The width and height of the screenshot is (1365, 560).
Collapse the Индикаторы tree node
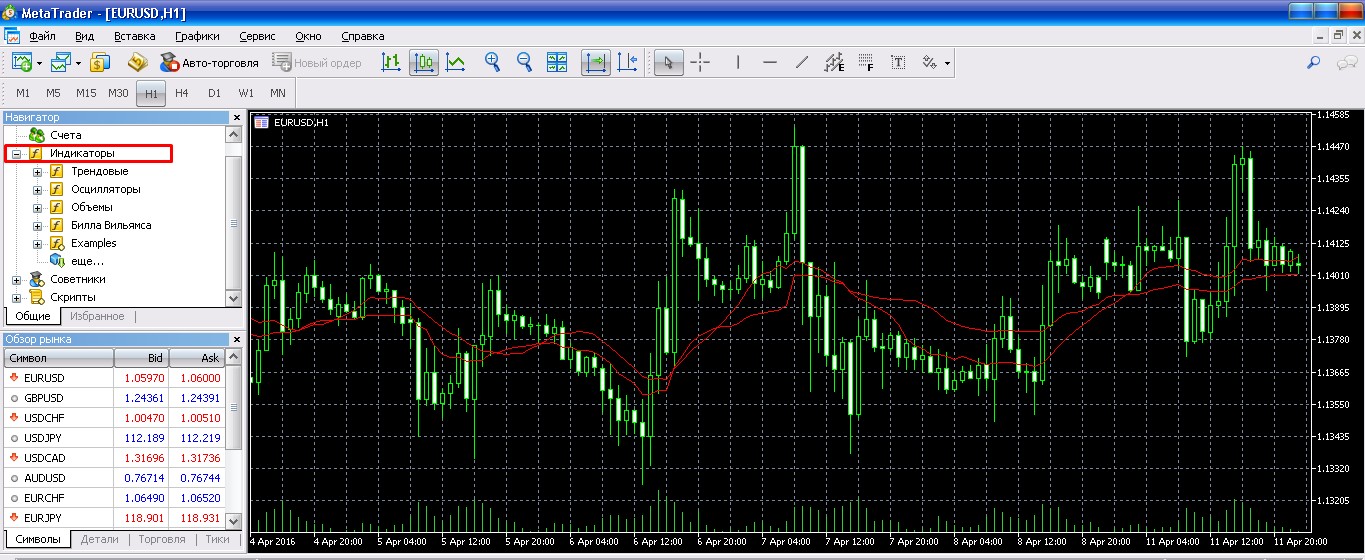(x=17, y=154)
